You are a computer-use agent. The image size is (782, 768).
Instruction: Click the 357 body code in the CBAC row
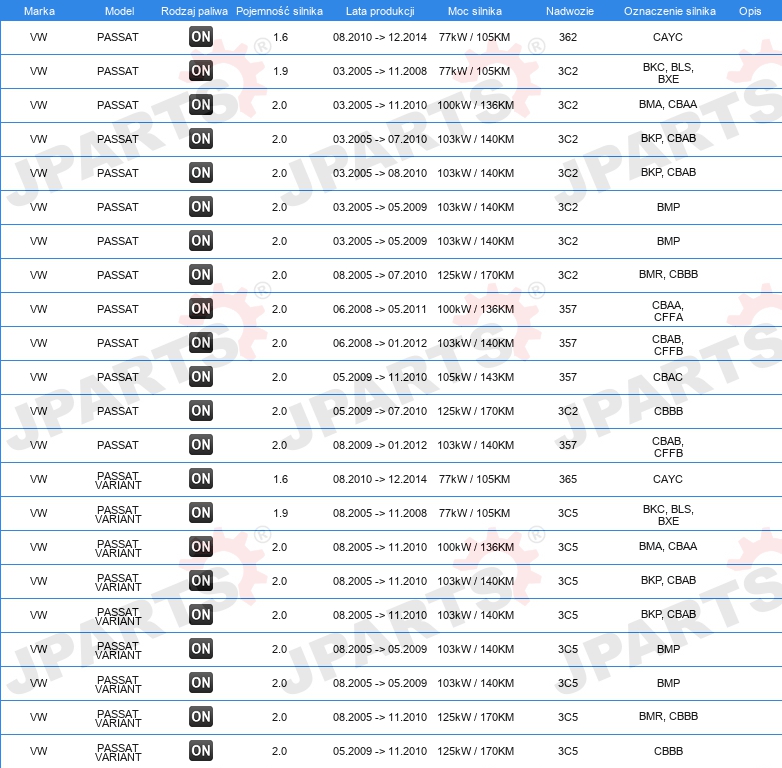tap(568, 377)
